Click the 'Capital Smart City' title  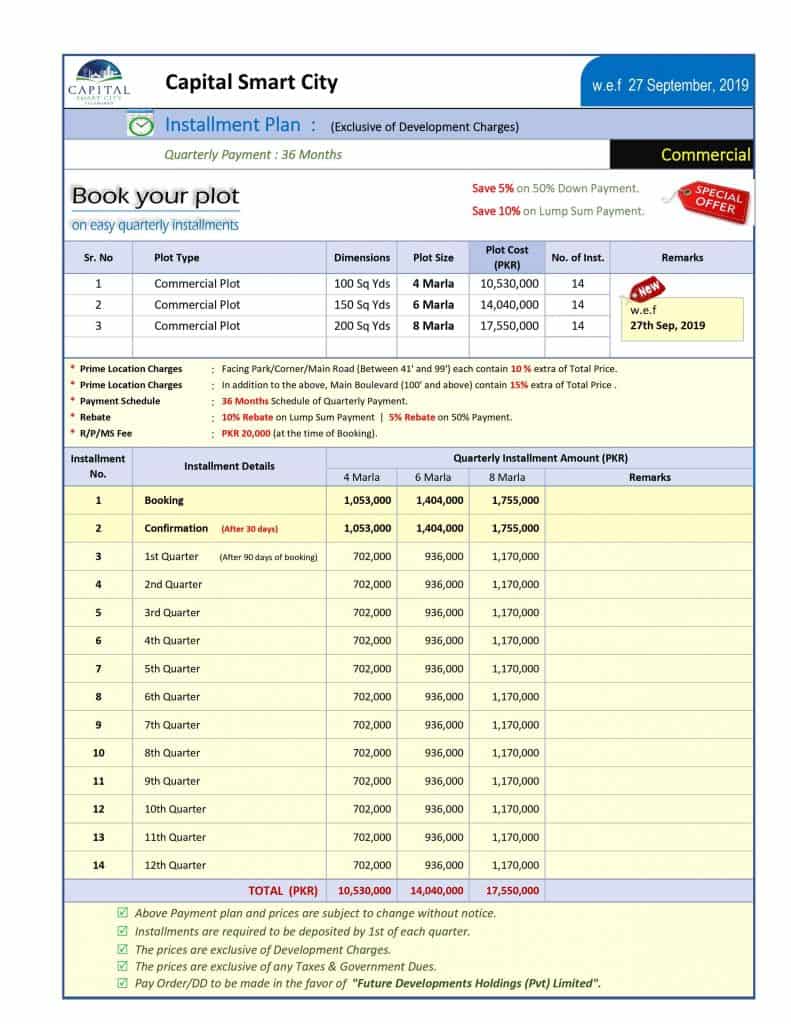251,82
